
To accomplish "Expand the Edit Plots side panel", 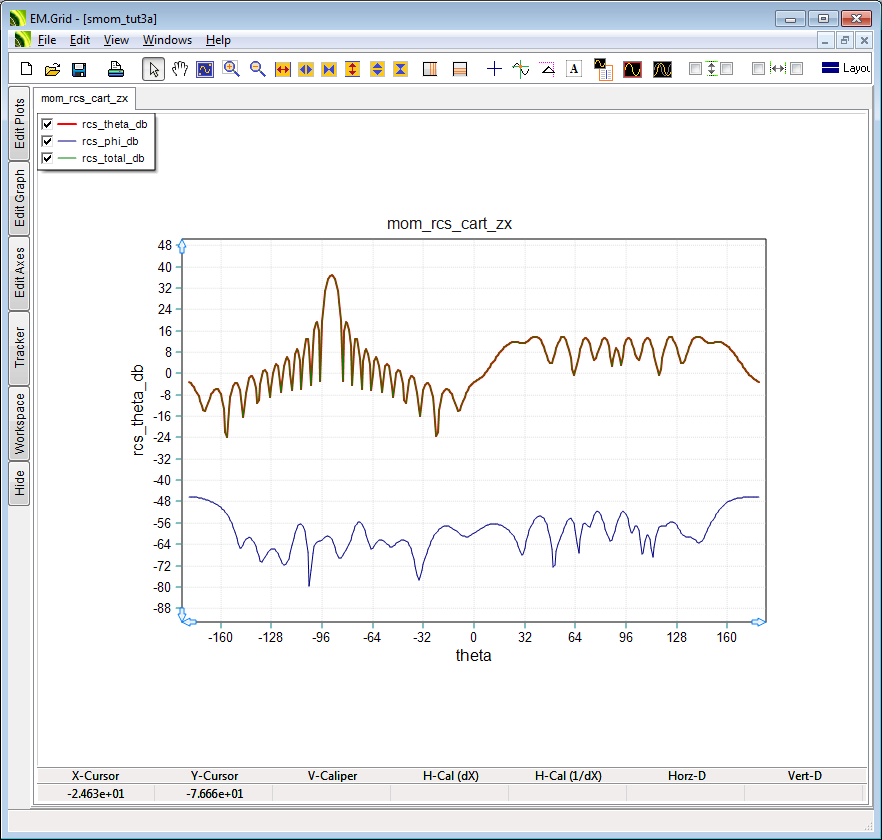I will [19, 124].
